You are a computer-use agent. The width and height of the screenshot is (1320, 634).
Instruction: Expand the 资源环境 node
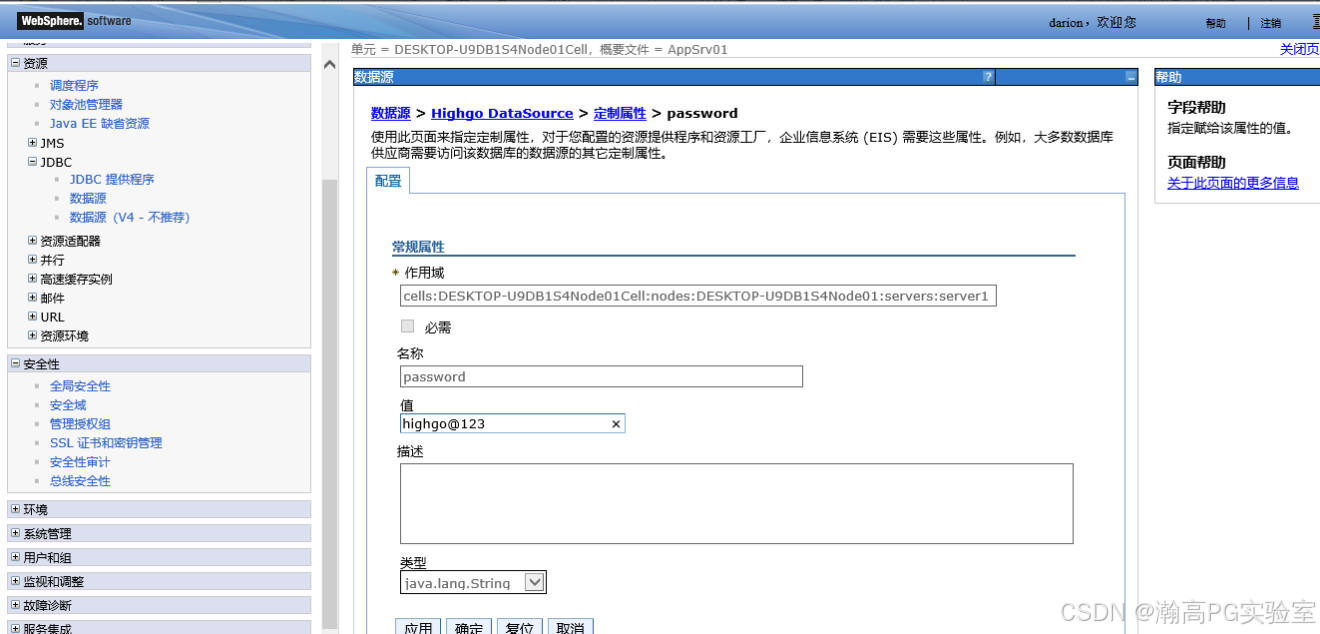pyautogui.click(x=32, y=335)
